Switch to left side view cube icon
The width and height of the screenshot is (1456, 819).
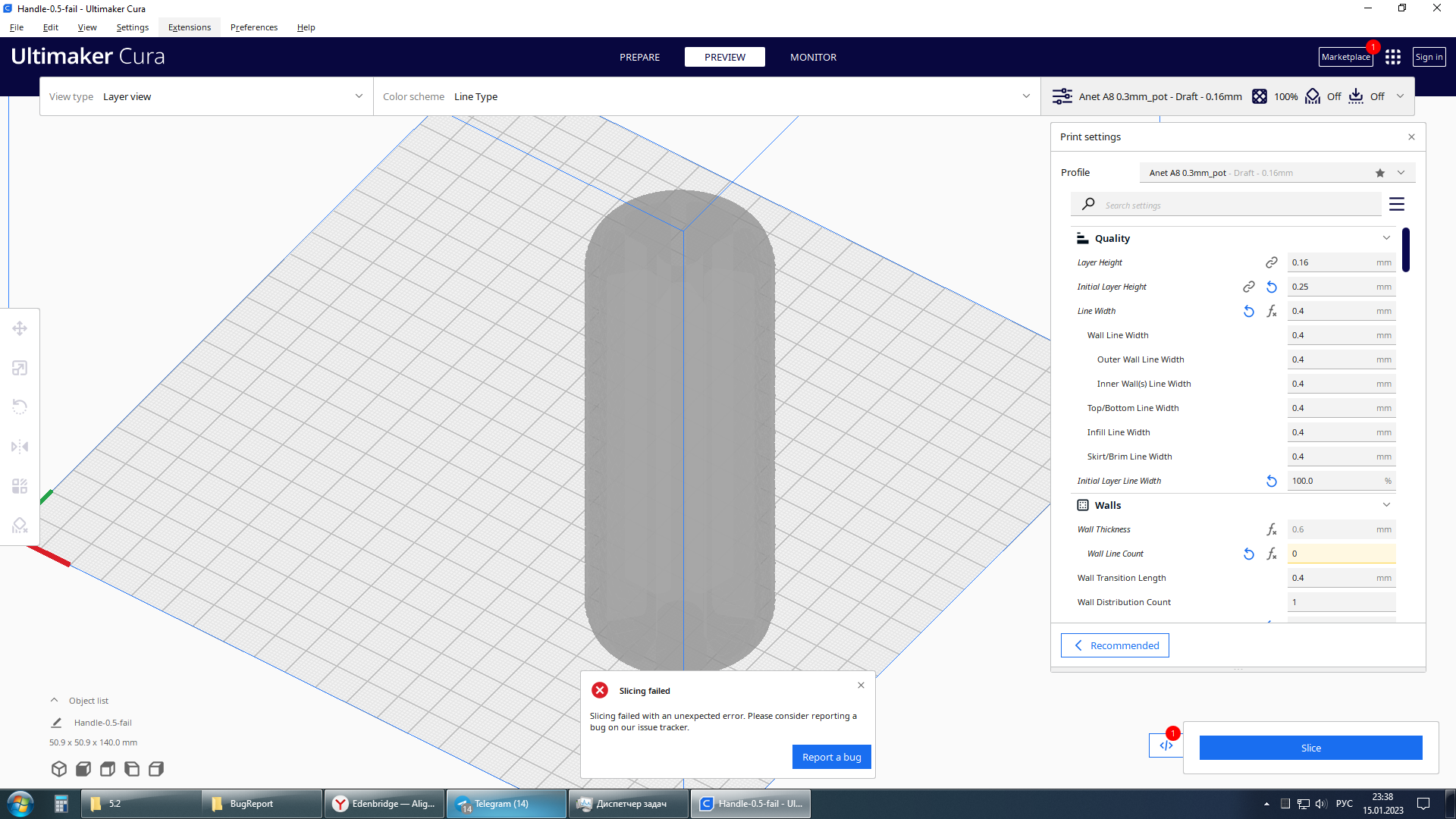132,769
